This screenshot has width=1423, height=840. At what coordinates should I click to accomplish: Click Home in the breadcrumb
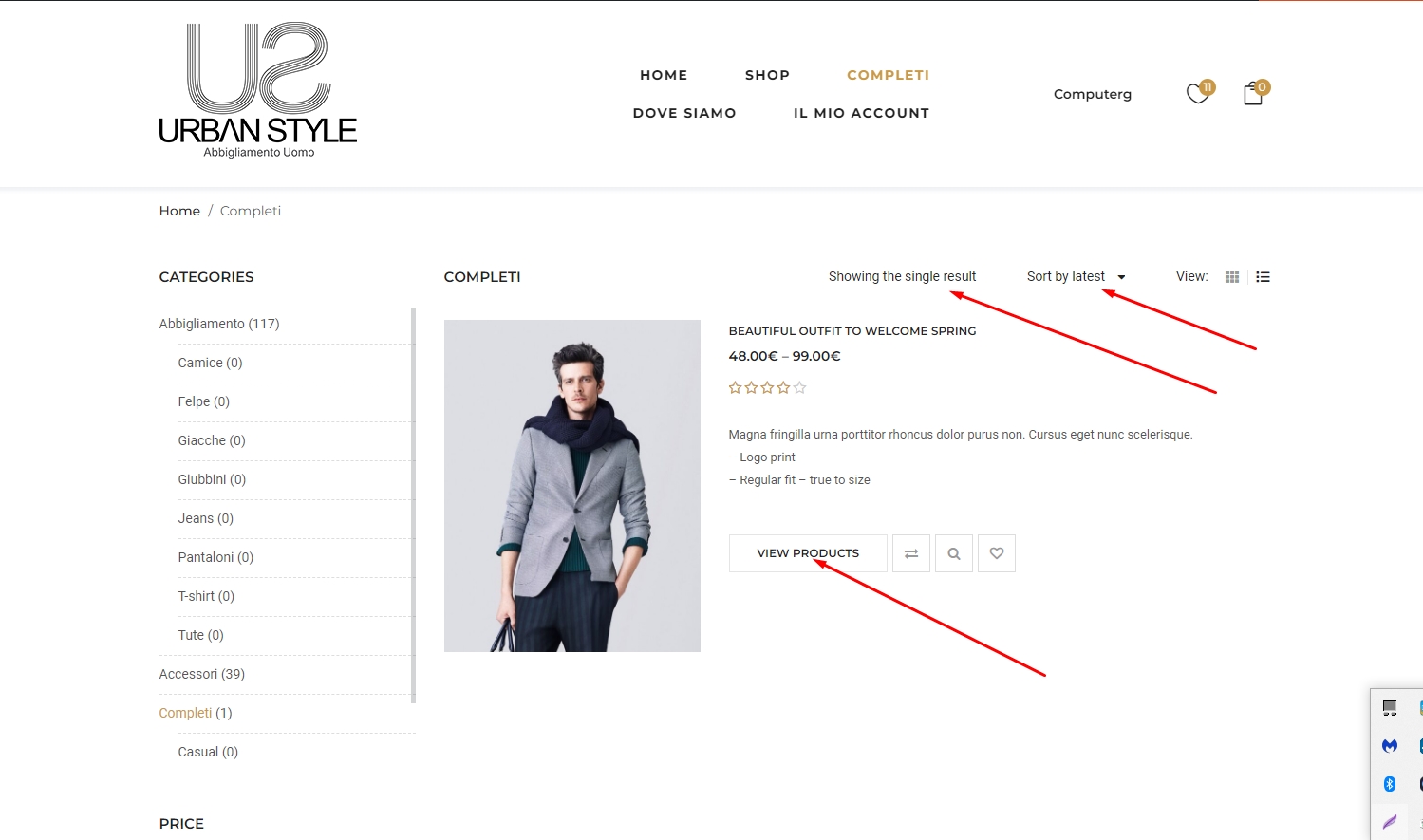click(179, 211)
